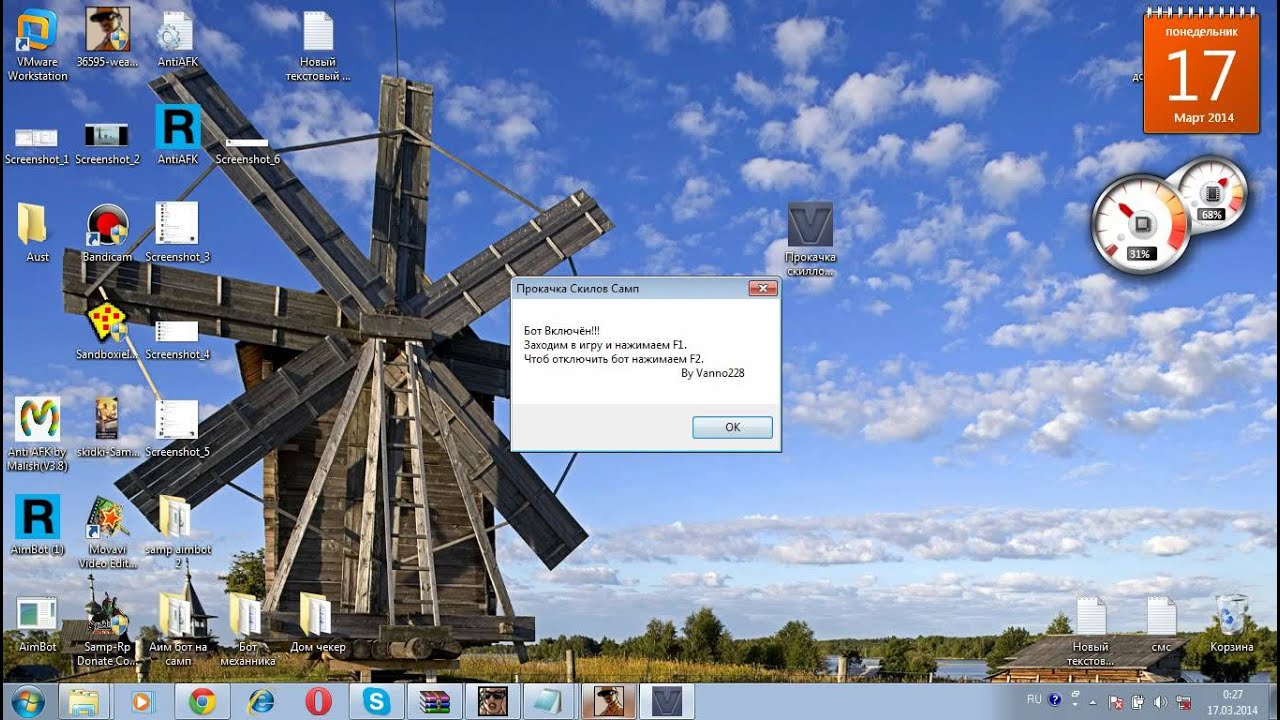Image resolution: width=1280 pixels, height=720 pixels.
Task: Close the Прокачка Скилов Самп dialog
Action: 763,289
